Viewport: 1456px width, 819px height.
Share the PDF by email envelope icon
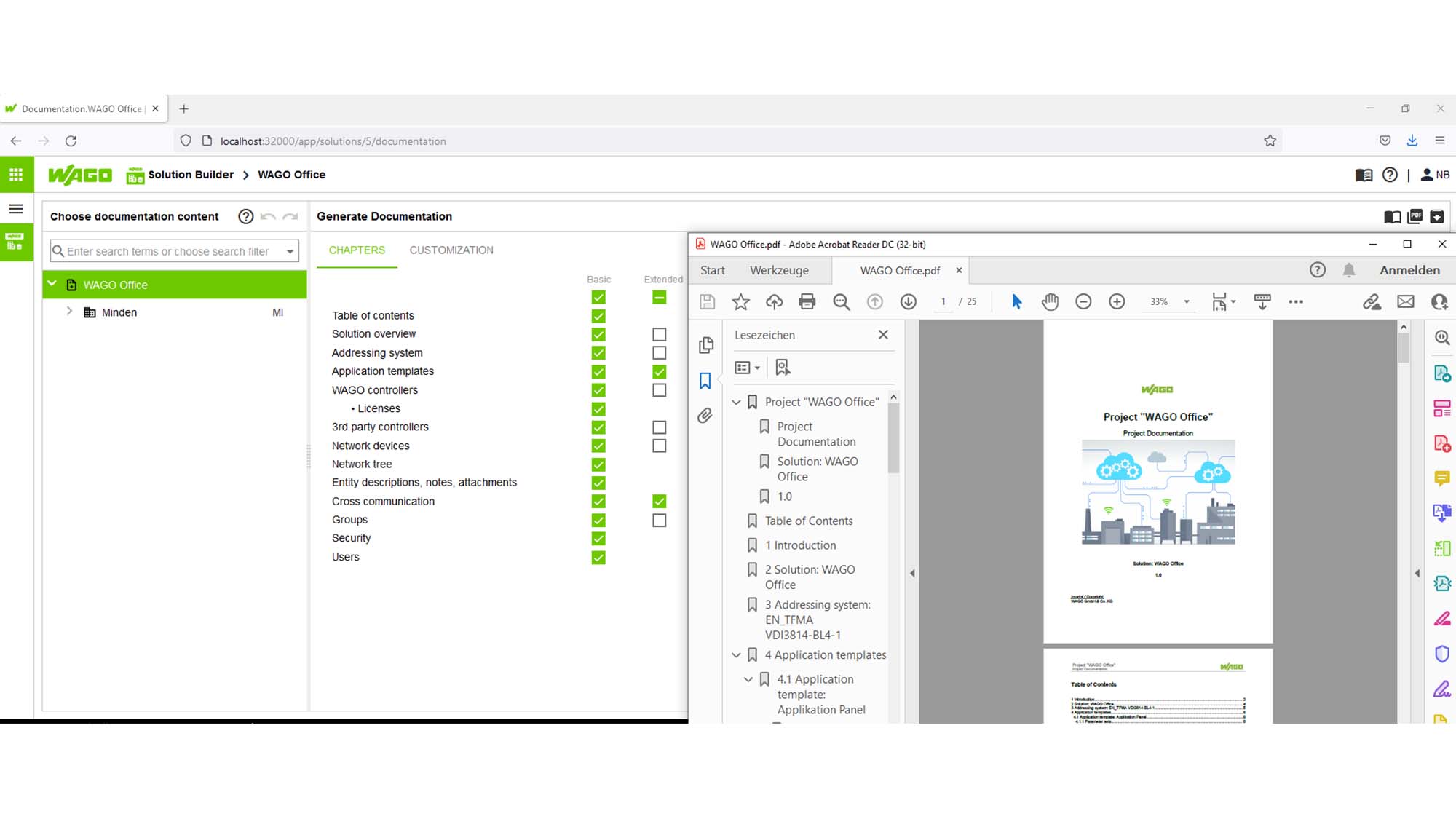(x=1406, y=302)
